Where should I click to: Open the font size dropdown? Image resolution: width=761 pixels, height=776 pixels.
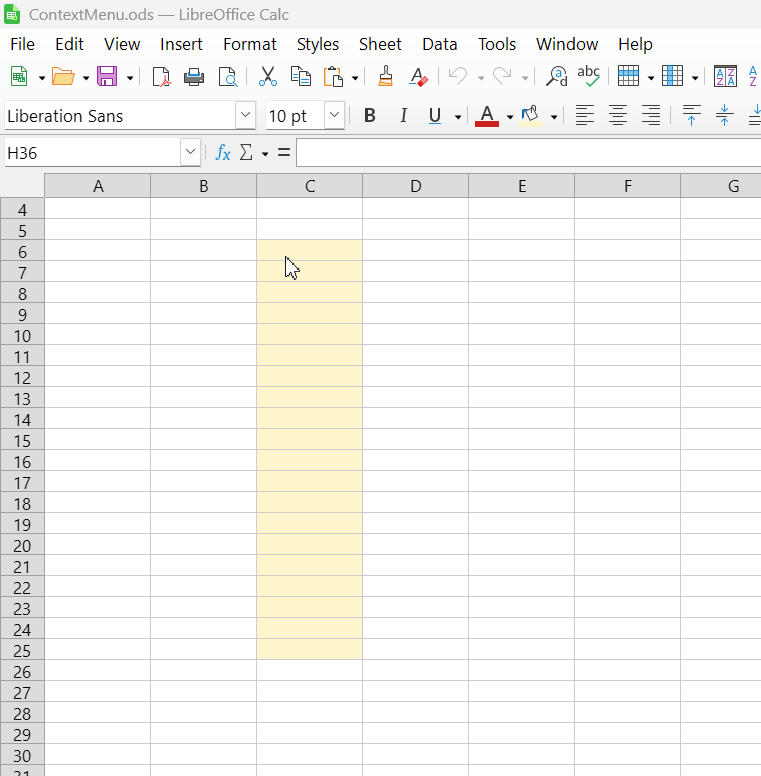coord(334,116)
